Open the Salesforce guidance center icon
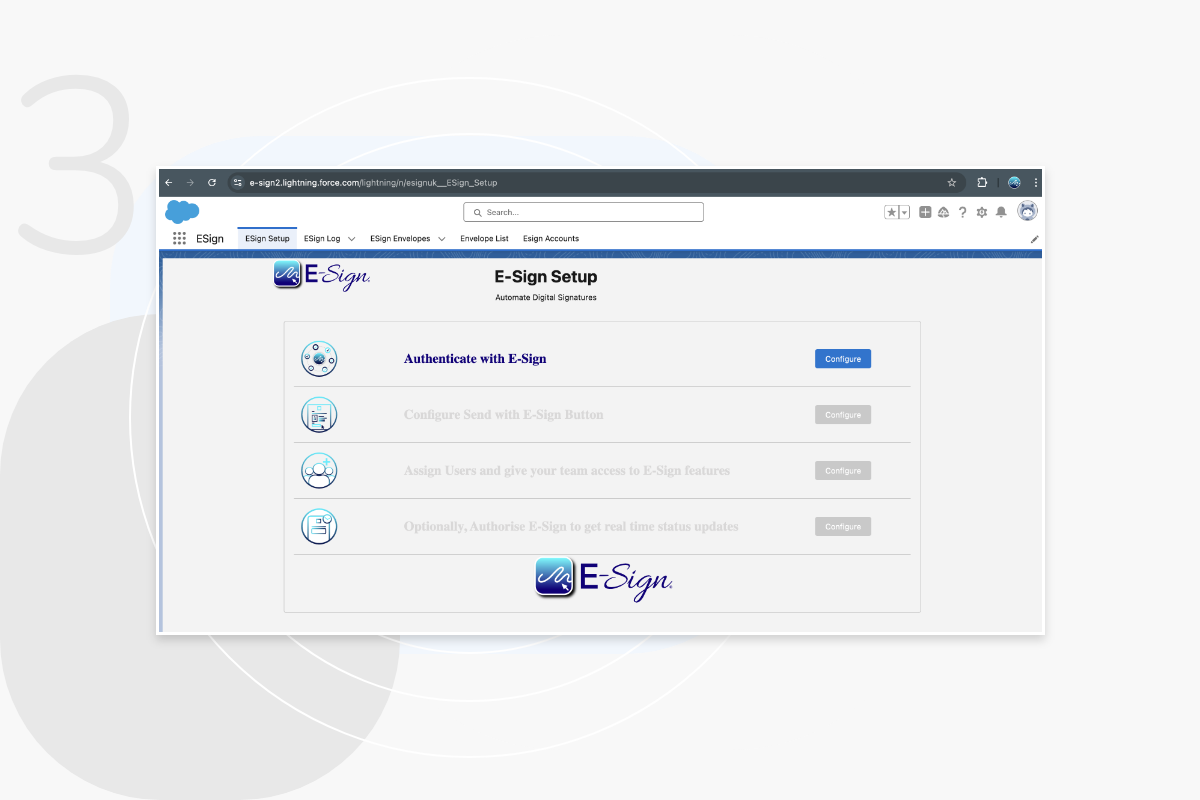This screenshot has width=1200, height=800. tap(943, 212)
